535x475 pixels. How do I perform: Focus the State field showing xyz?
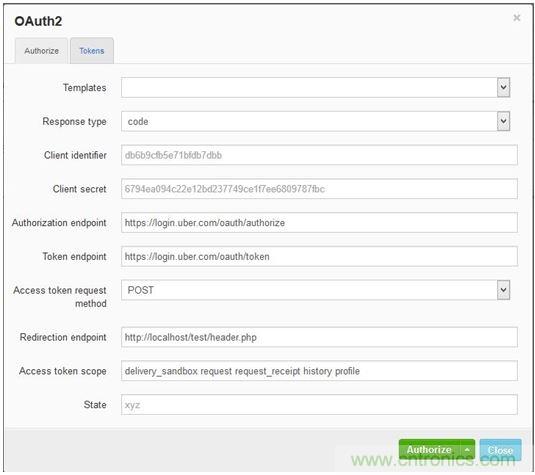tap(319, 405)
